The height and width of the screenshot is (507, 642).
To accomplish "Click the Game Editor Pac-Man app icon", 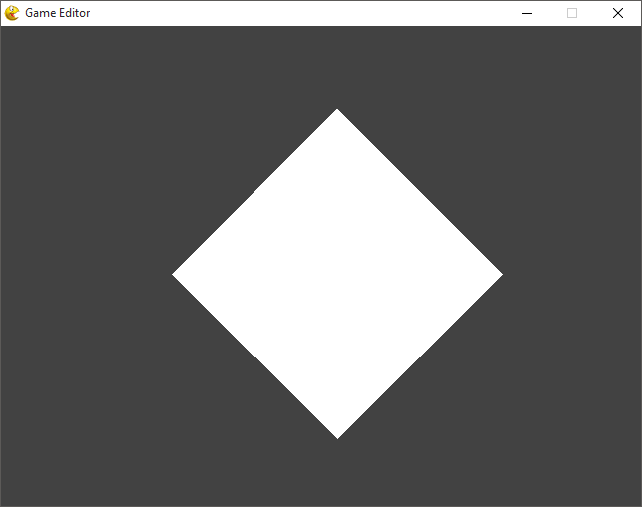I will [x=12, y=13].
